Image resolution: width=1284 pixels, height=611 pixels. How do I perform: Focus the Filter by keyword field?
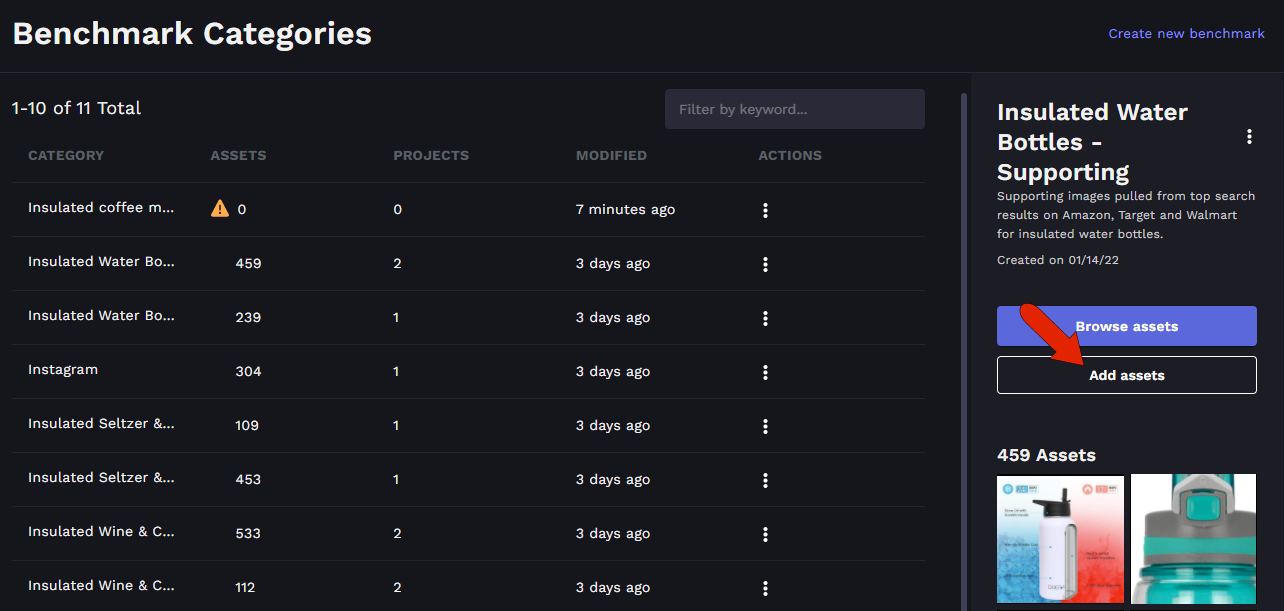pyautogui.click(x=794, y=109)
